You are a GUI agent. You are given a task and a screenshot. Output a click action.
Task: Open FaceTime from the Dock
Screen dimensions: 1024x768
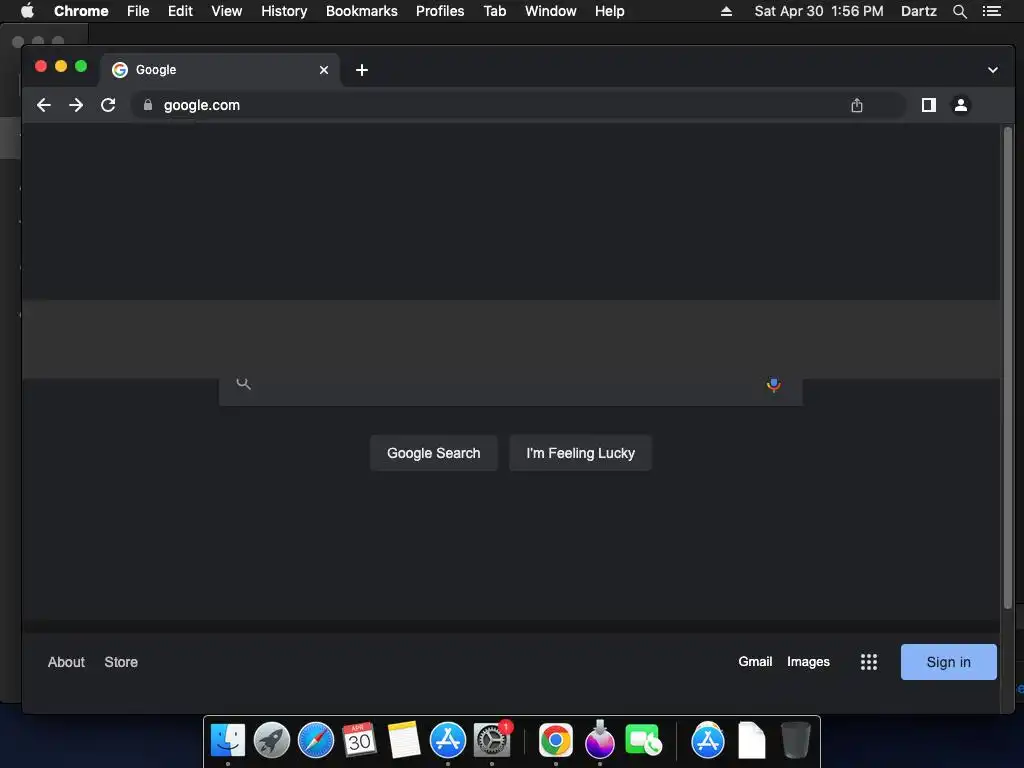643,740
